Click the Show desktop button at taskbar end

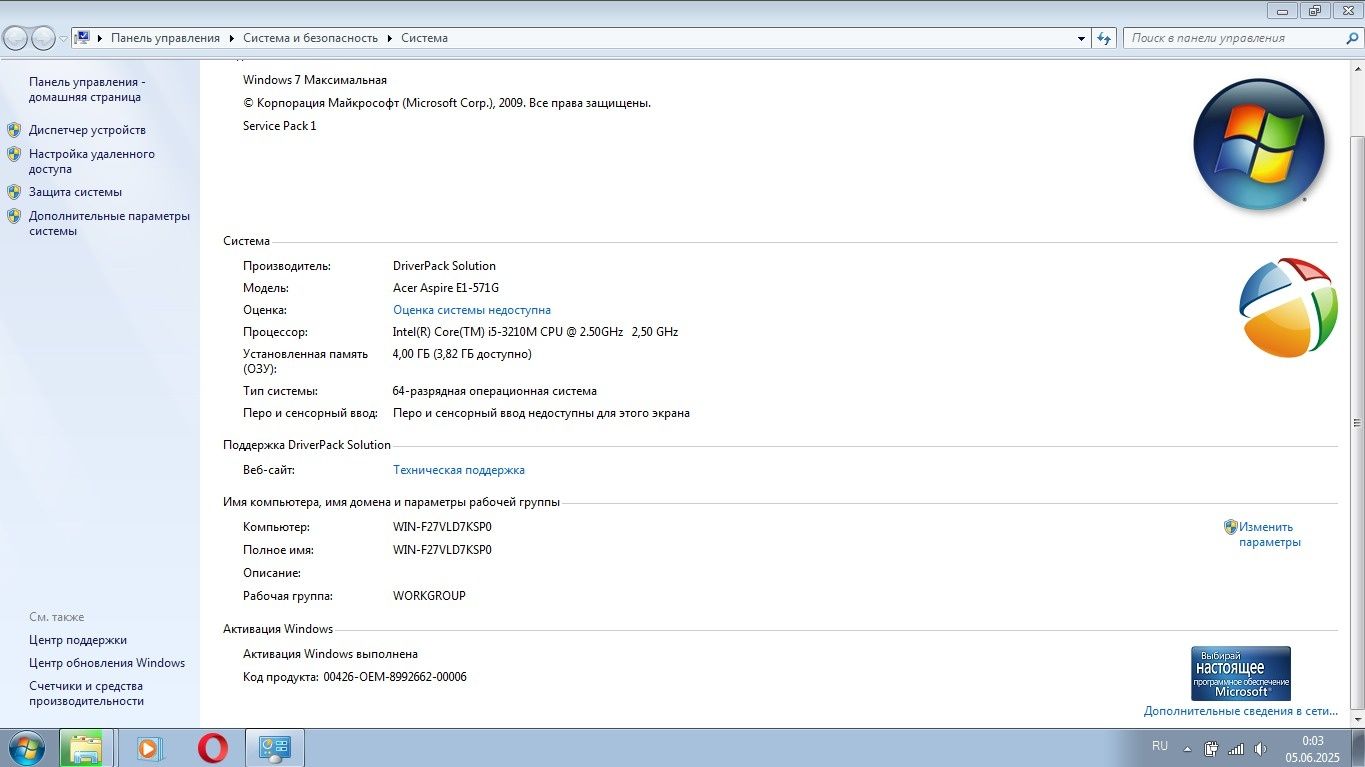coord(1358,748)
